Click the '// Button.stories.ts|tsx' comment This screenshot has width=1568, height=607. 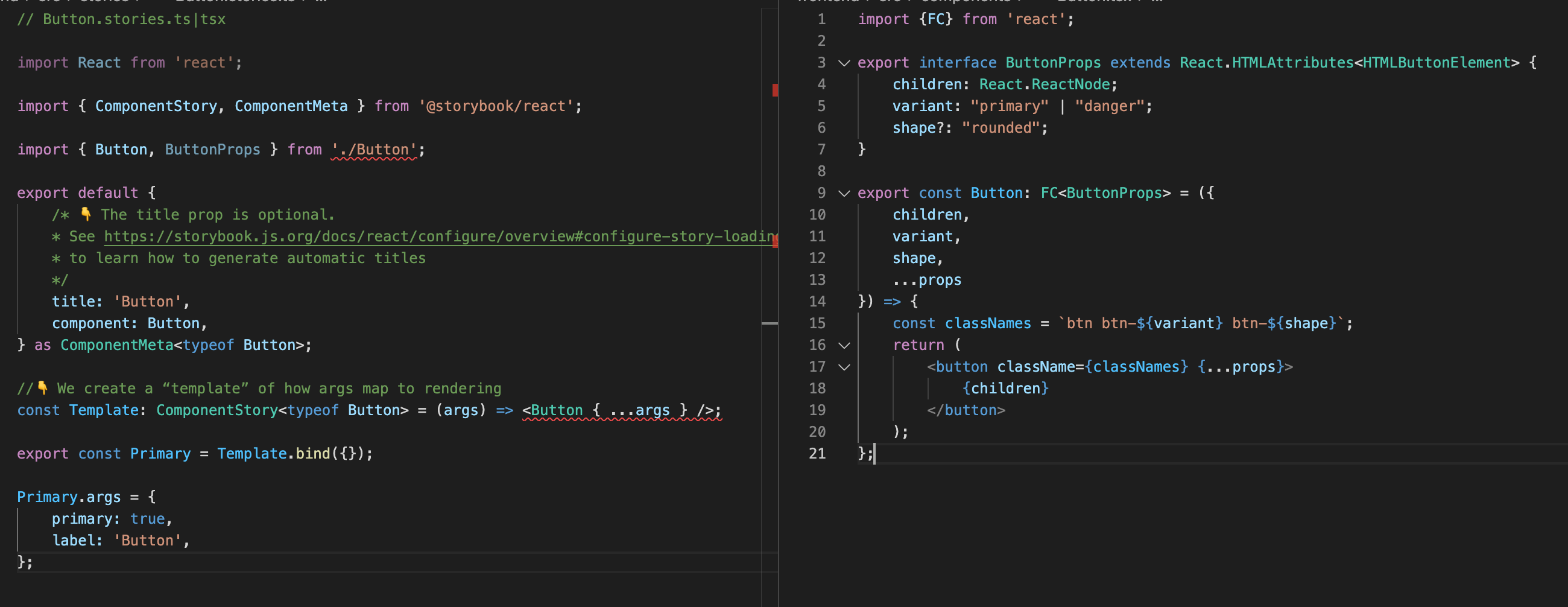pos(121,19)
